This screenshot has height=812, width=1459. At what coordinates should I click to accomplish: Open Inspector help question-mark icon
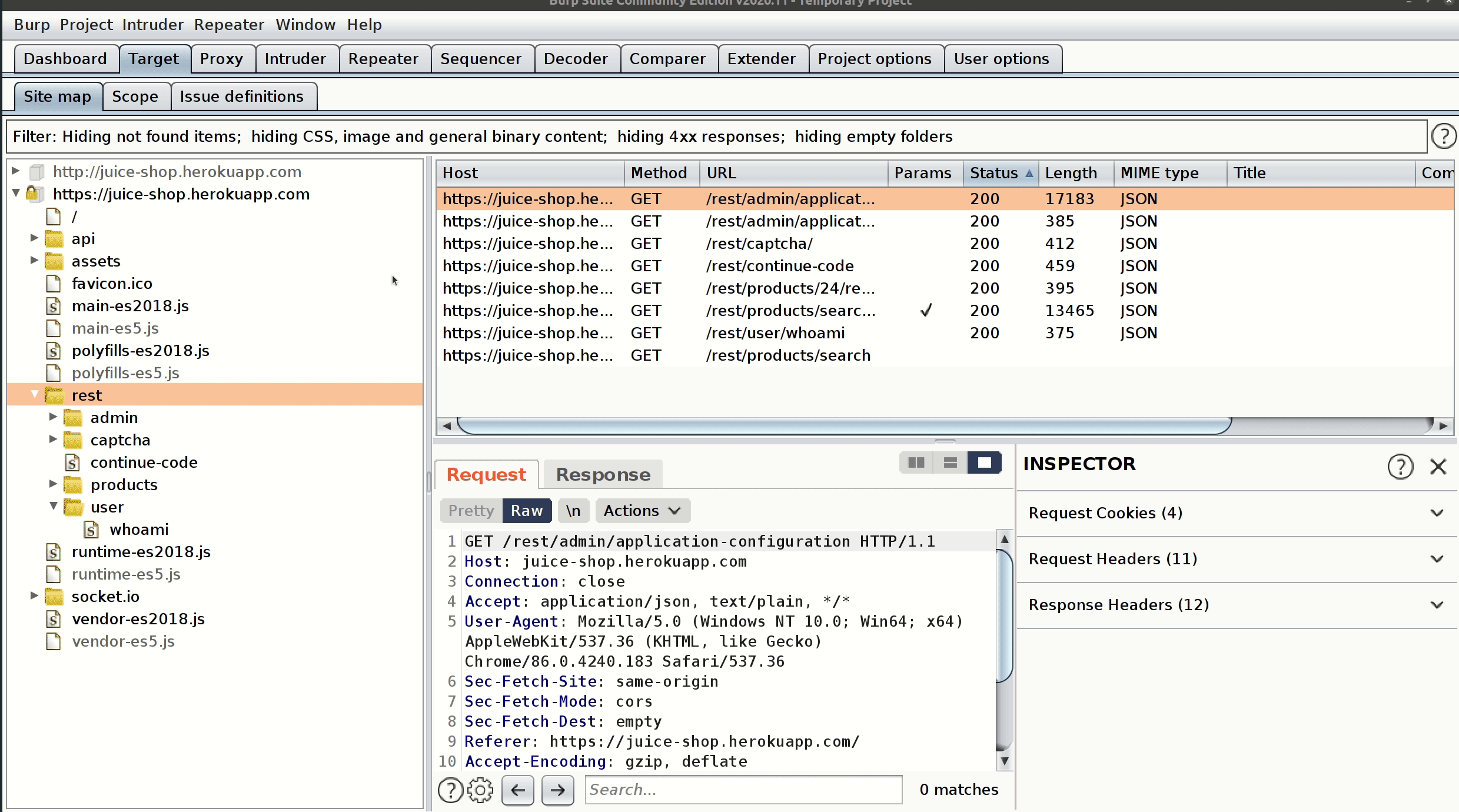1400,467
